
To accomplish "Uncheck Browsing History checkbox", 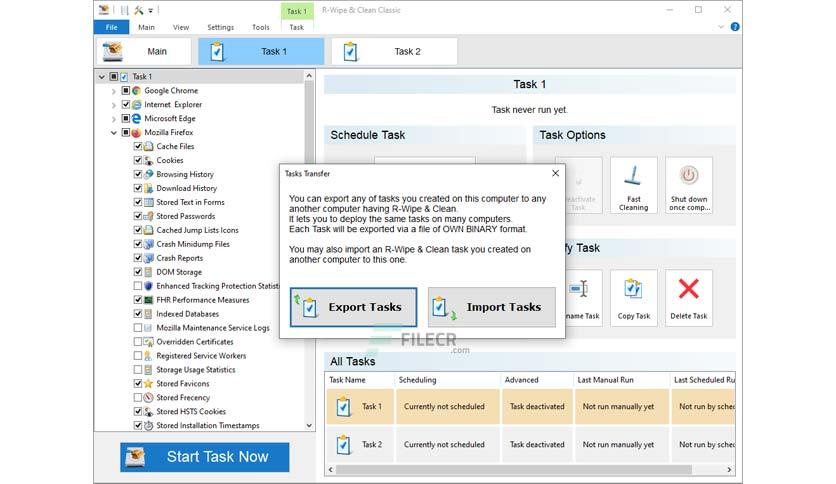I will 138,174.
